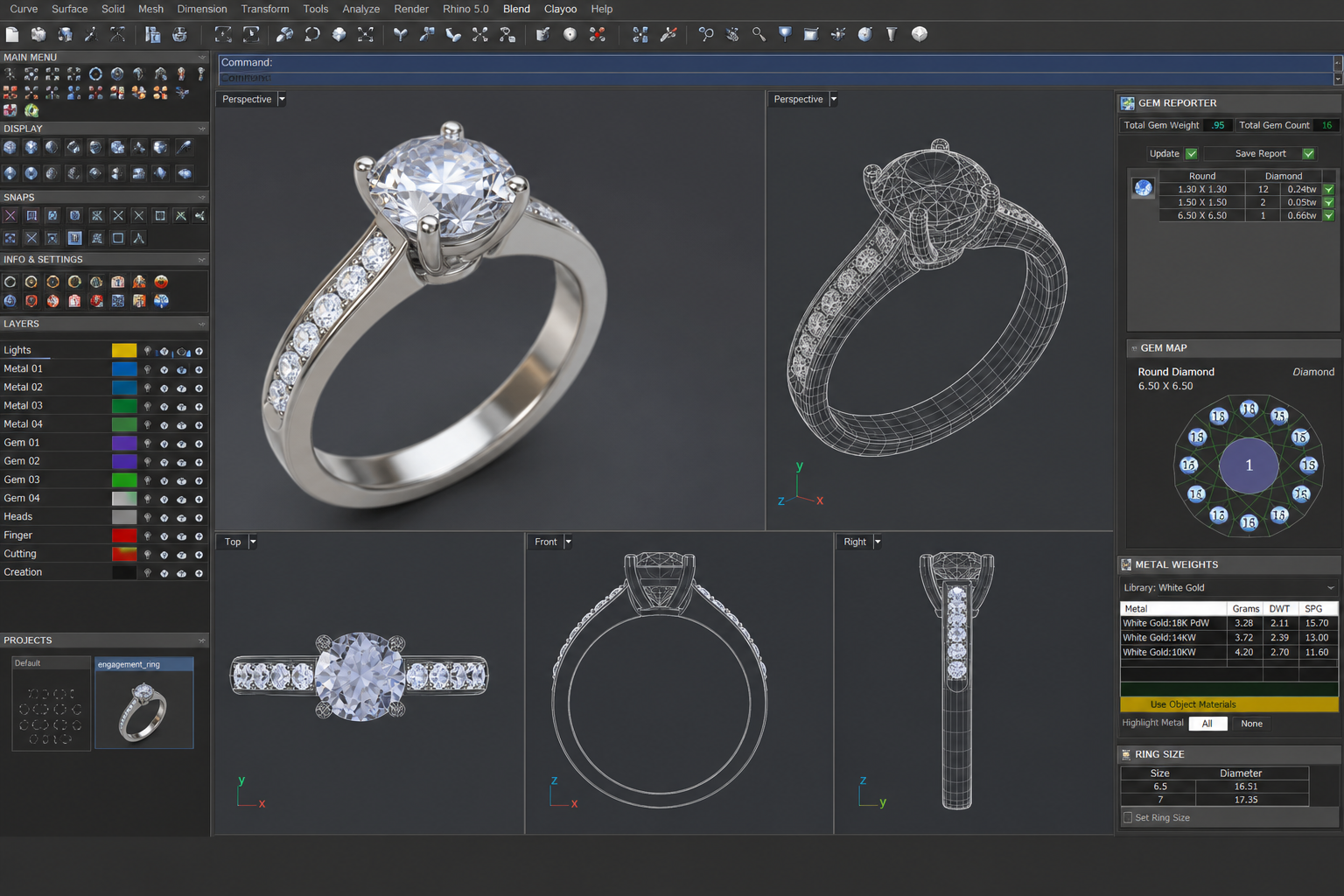This screenshot has height=896, width=1344.
Task: Click the yellow Lights layer color swatch
Action: [x=124, y=351]
